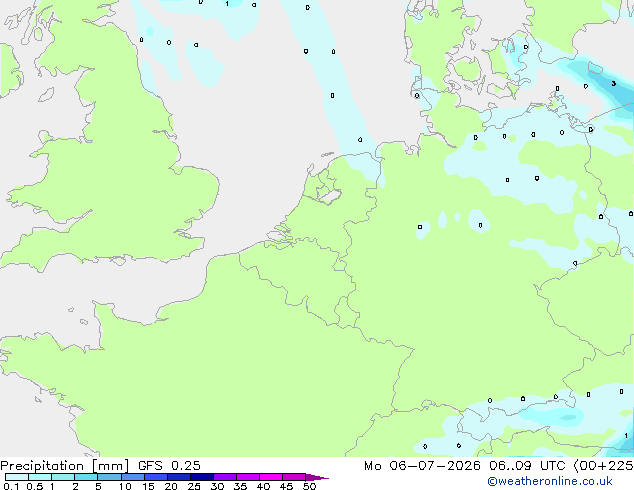The image size is (634, 490).
Task: Click the '35' legend scale label
Action: (x=240, y=486)
